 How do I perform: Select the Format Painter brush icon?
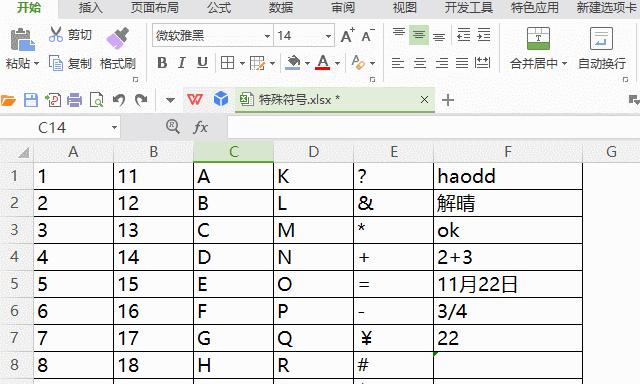[x=118, y=38]
